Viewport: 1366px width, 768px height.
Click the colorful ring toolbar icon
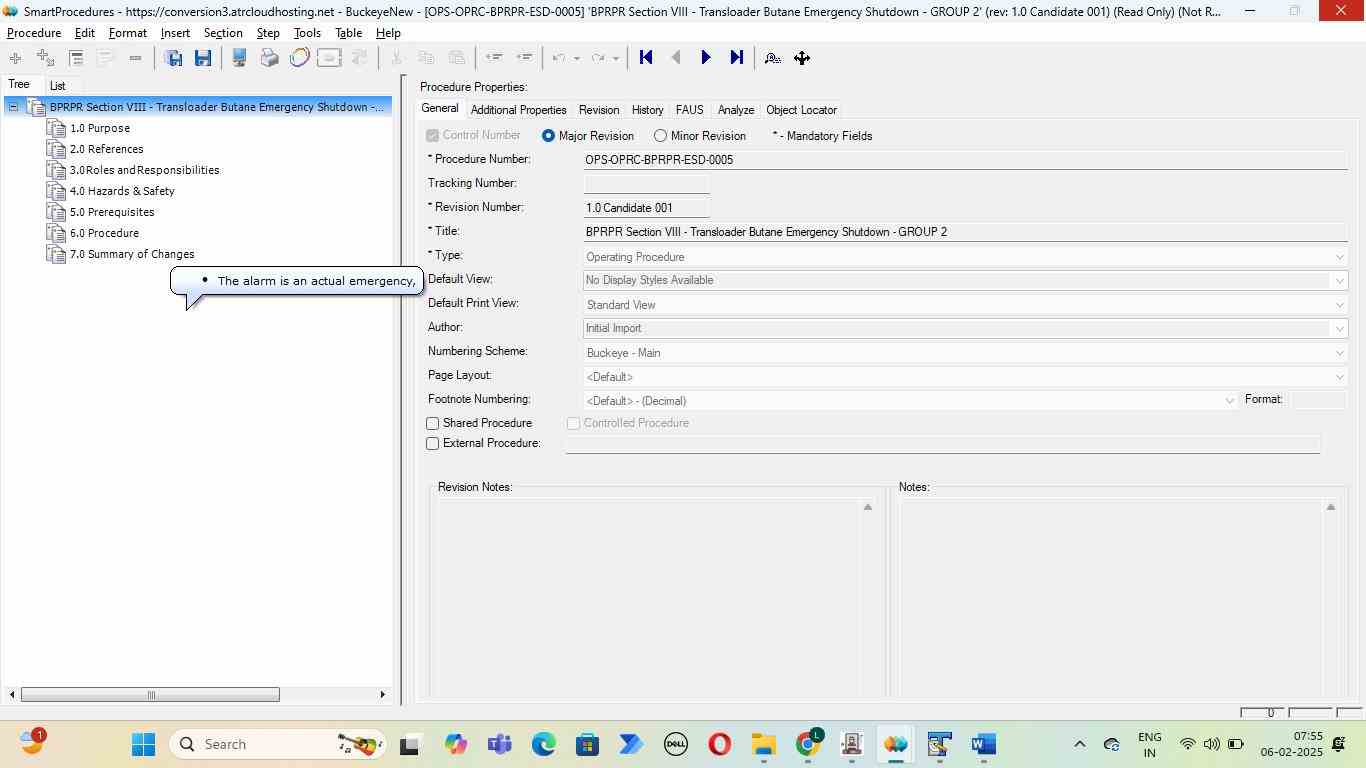point(299,58)
